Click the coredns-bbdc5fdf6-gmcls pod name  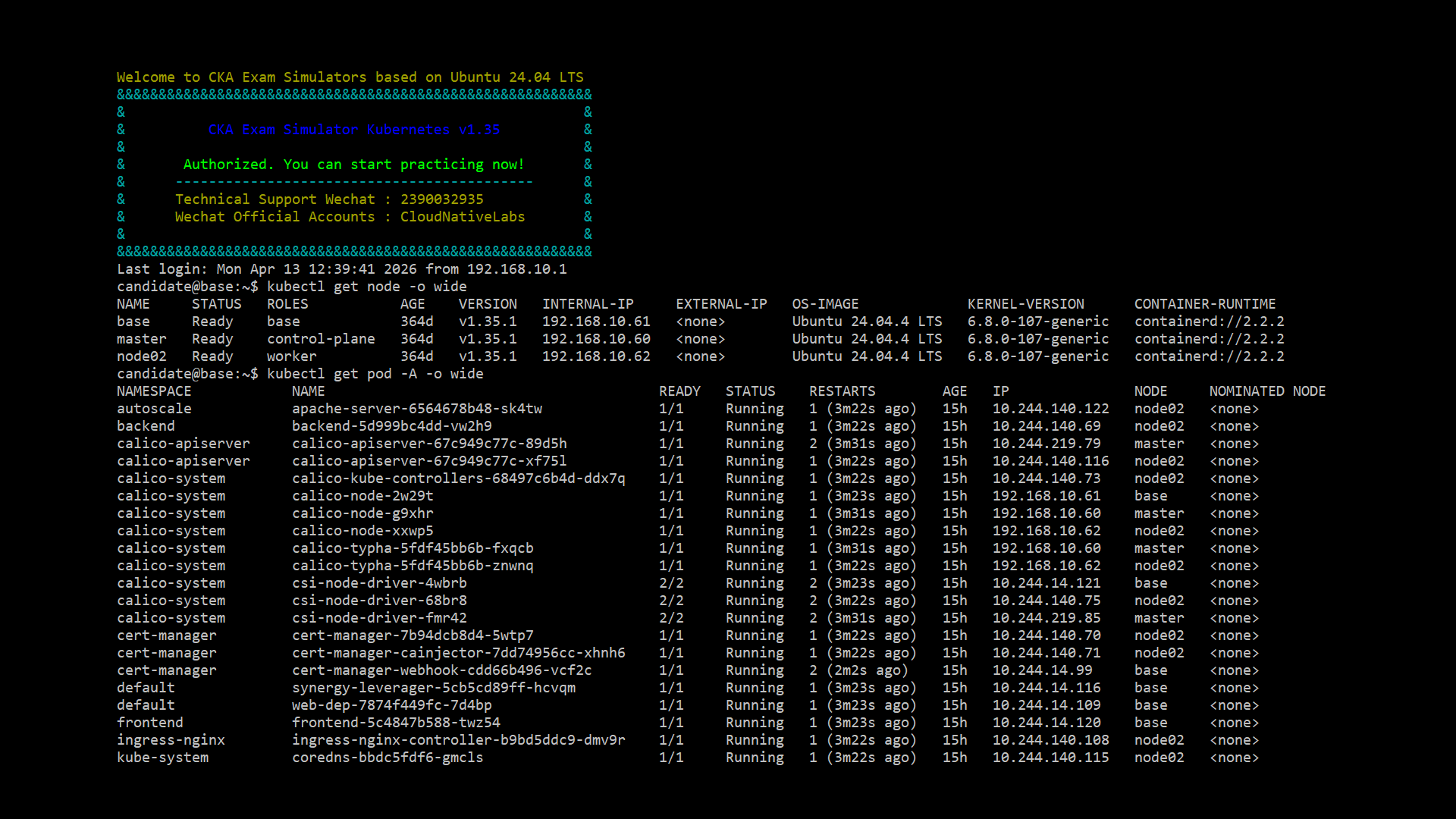click(387, 758)
